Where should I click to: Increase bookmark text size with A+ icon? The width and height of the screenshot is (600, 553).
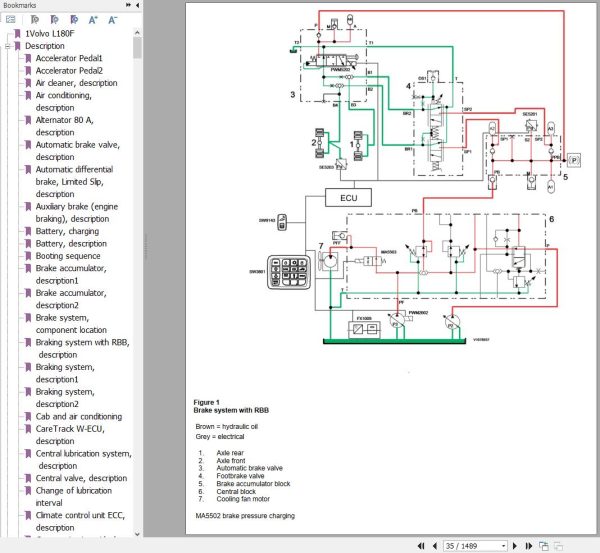(x=93, y=20)
